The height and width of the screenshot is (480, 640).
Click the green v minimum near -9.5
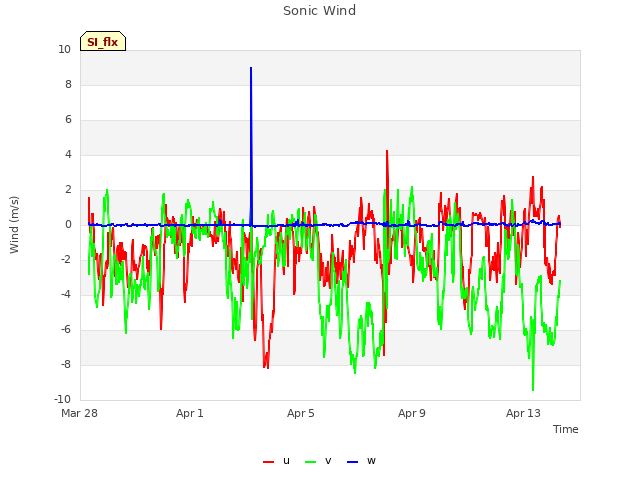533,390
